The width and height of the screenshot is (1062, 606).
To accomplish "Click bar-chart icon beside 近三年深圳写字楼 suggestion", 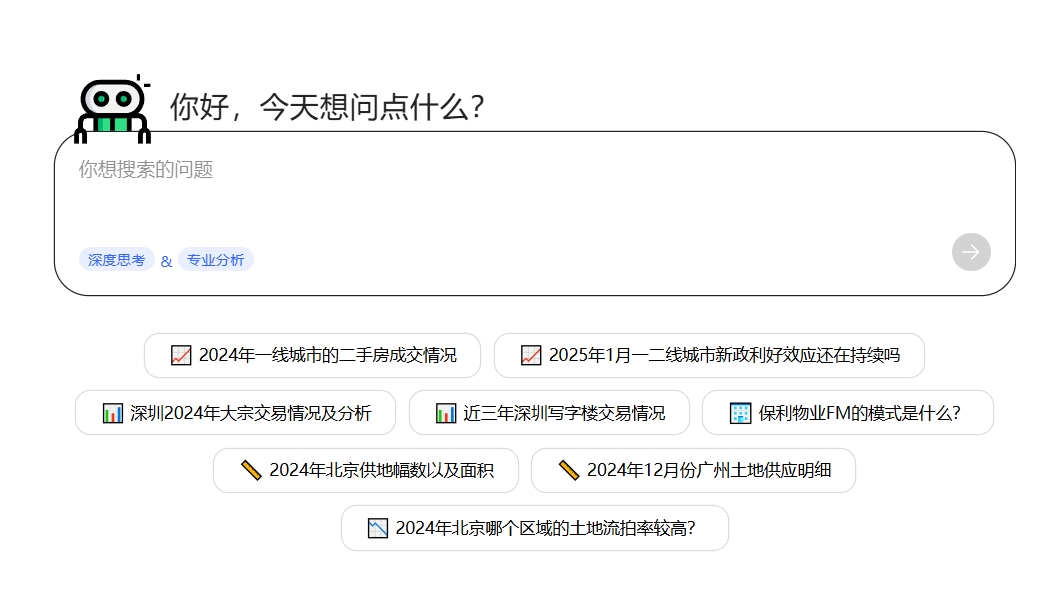I will click(446, 413).
